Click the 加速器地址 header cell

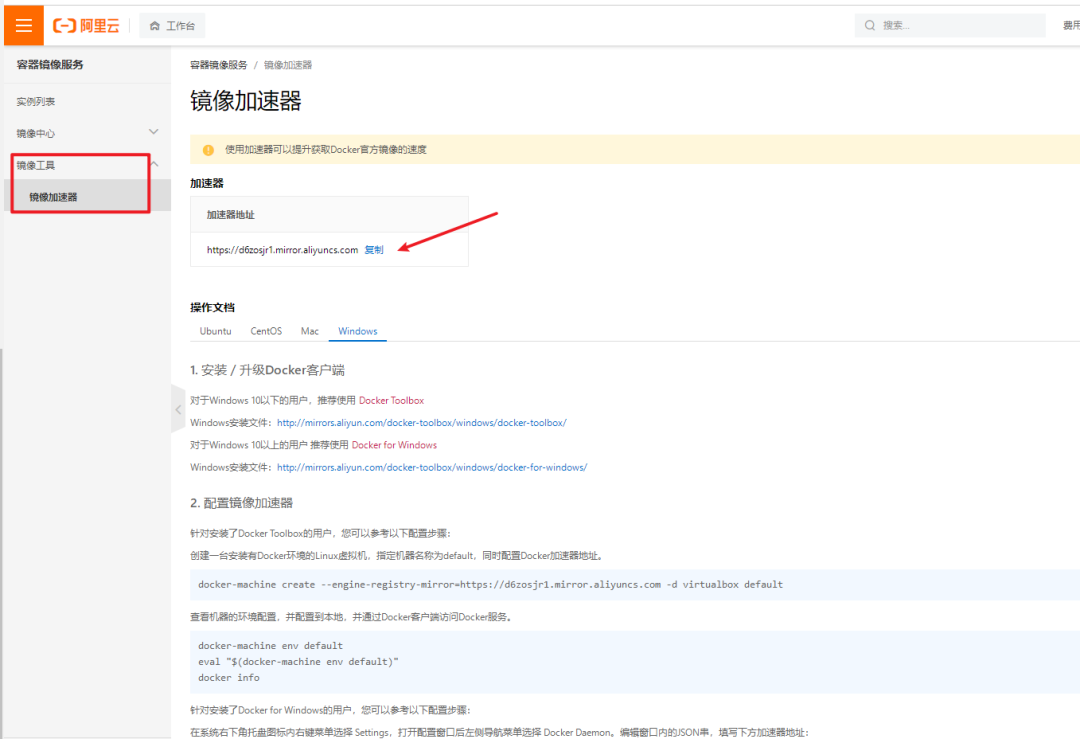click(329, 214)
